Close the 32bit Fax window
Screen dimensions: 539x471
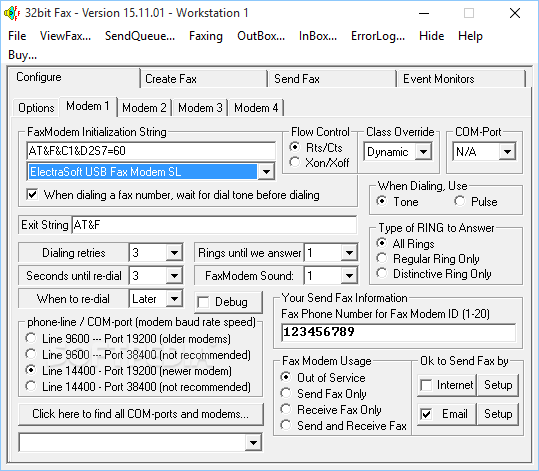(x=515, y=13)
